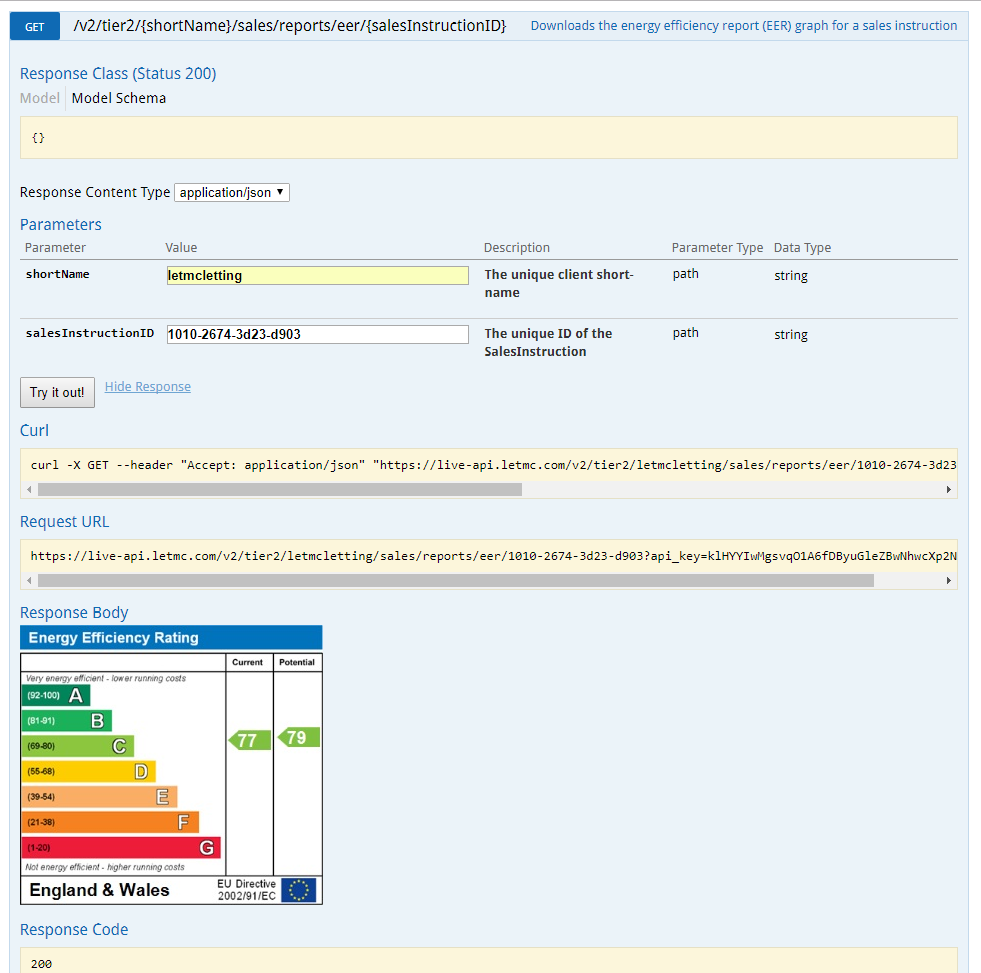The width and height of the screenshot is (981, 973).
Task: Click the empty {} model schema box
Action: click(x=489, y=138)
